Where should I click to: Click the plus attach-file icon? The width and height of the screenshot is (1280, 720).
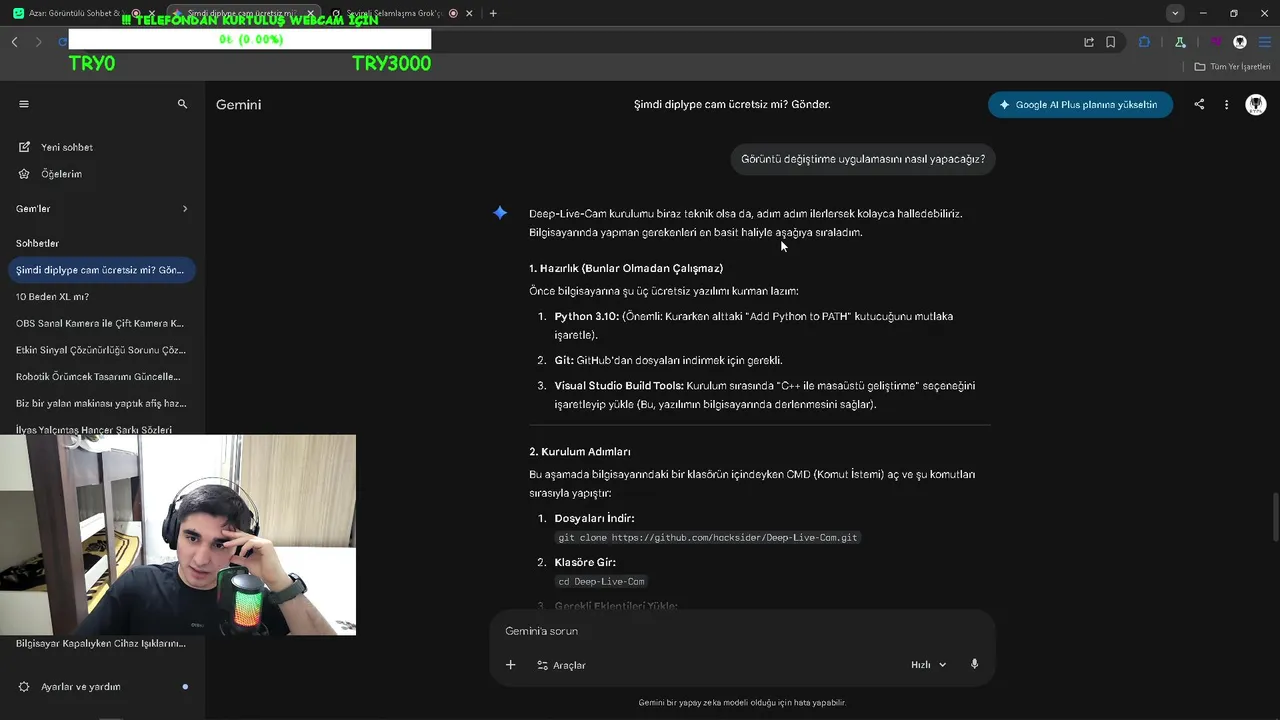[x=510, y=665]
